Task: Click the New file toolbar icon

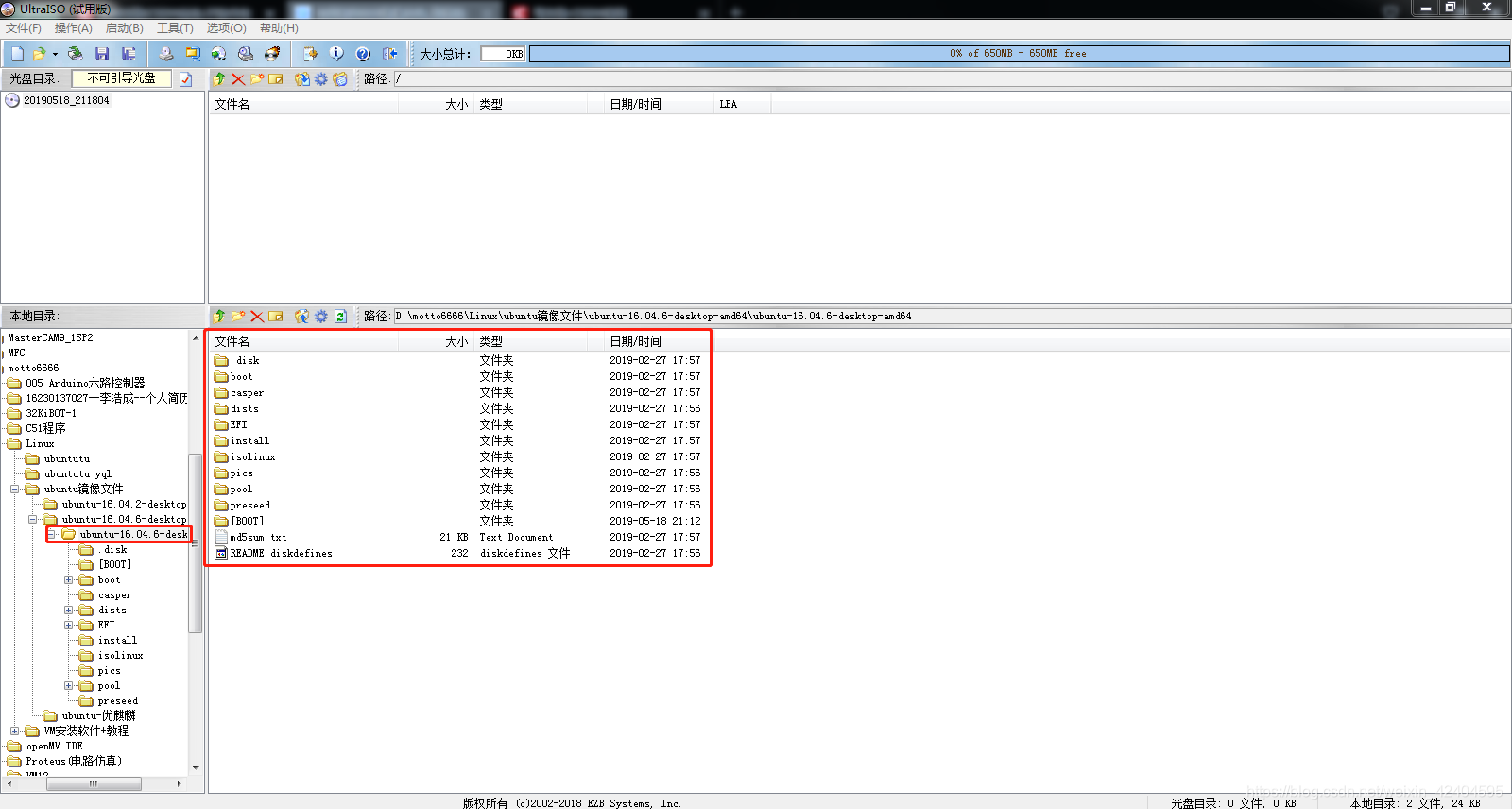Action: tap(17, 54)
